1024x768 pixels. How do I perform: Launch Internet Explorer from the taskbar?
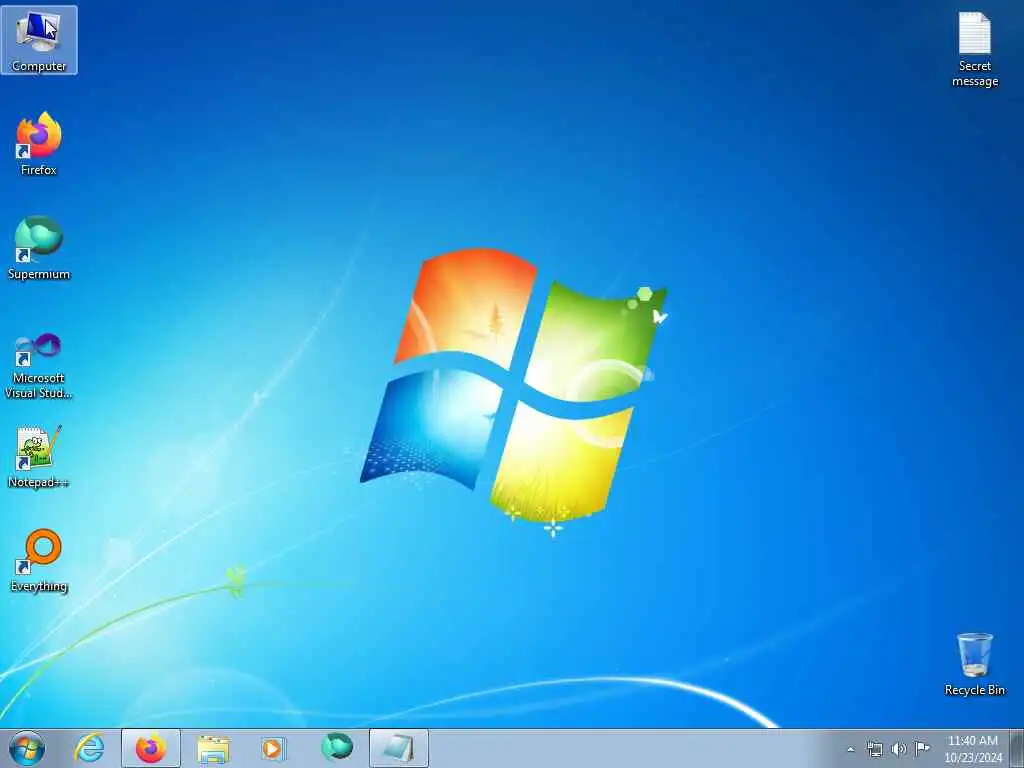(89, 748)
